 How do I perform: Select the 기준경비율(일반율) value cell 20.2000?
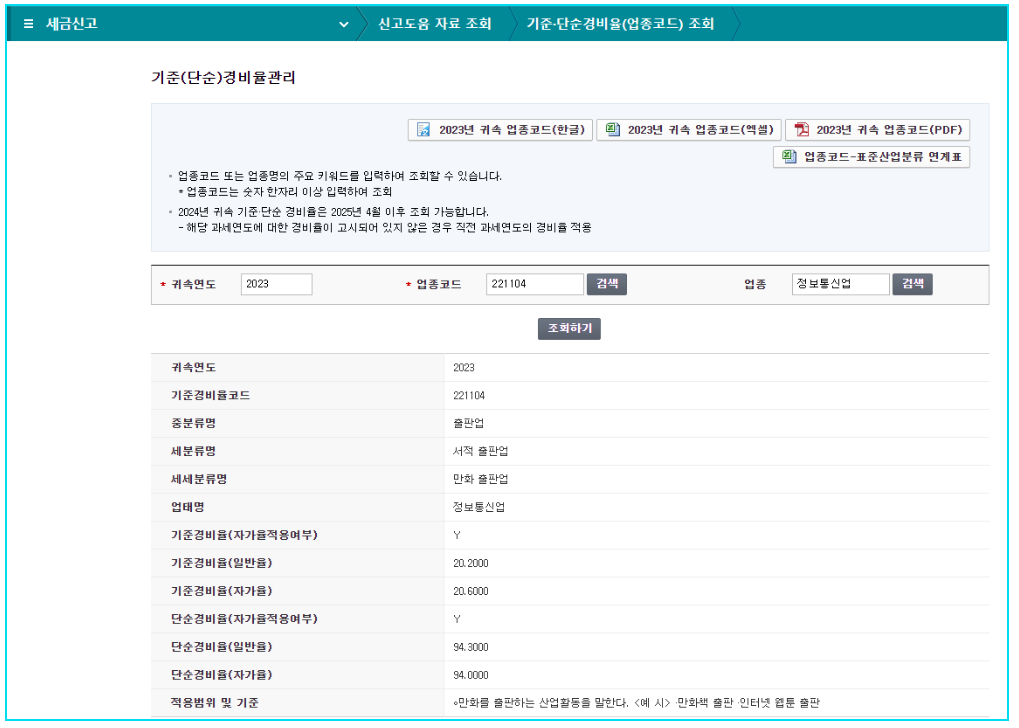pyautogui.click(x=471, y=562)
